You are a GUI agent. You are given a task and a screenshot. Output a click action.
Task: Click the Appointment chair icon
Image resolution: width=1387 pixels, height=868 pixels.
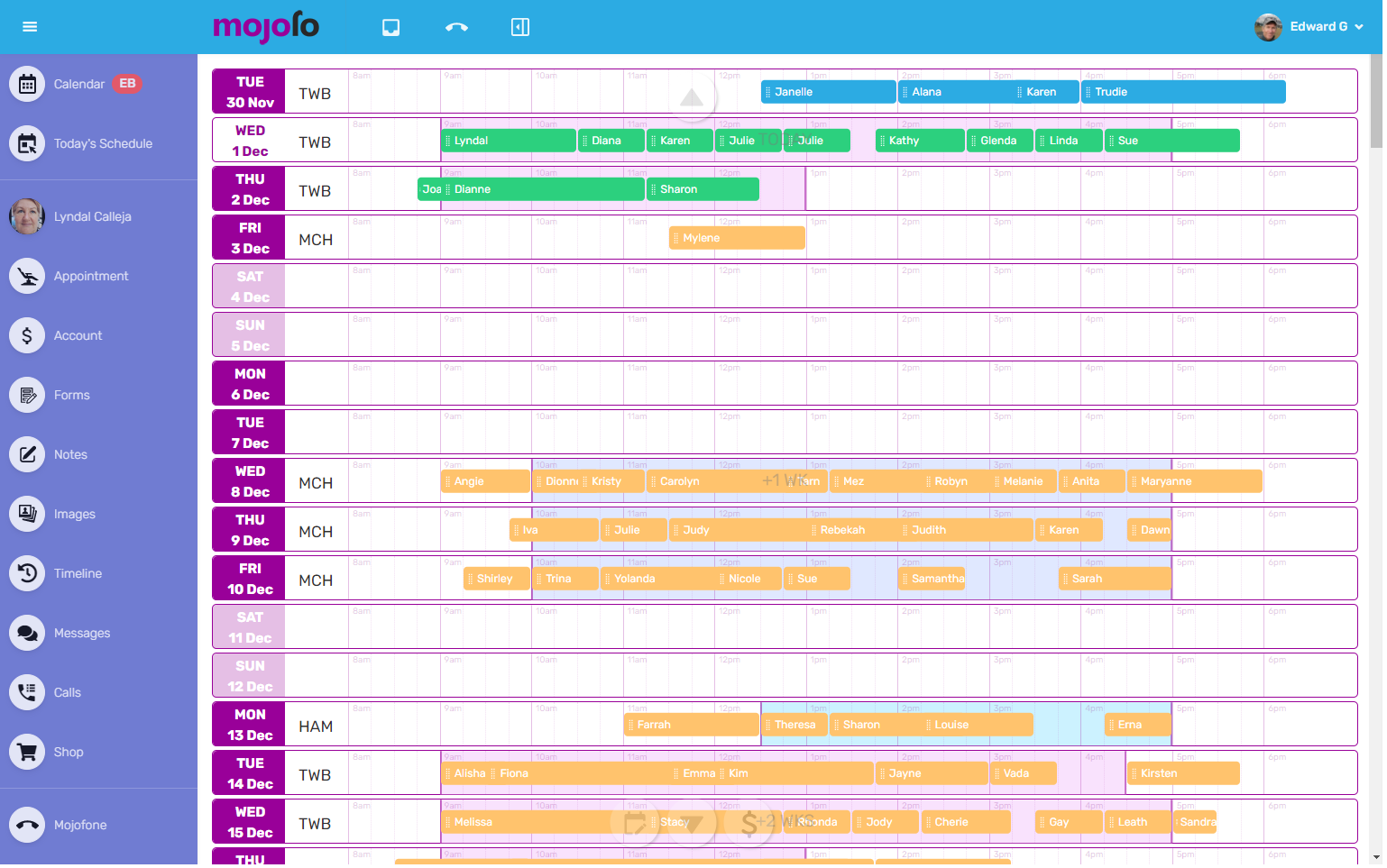tap(27, 276)
